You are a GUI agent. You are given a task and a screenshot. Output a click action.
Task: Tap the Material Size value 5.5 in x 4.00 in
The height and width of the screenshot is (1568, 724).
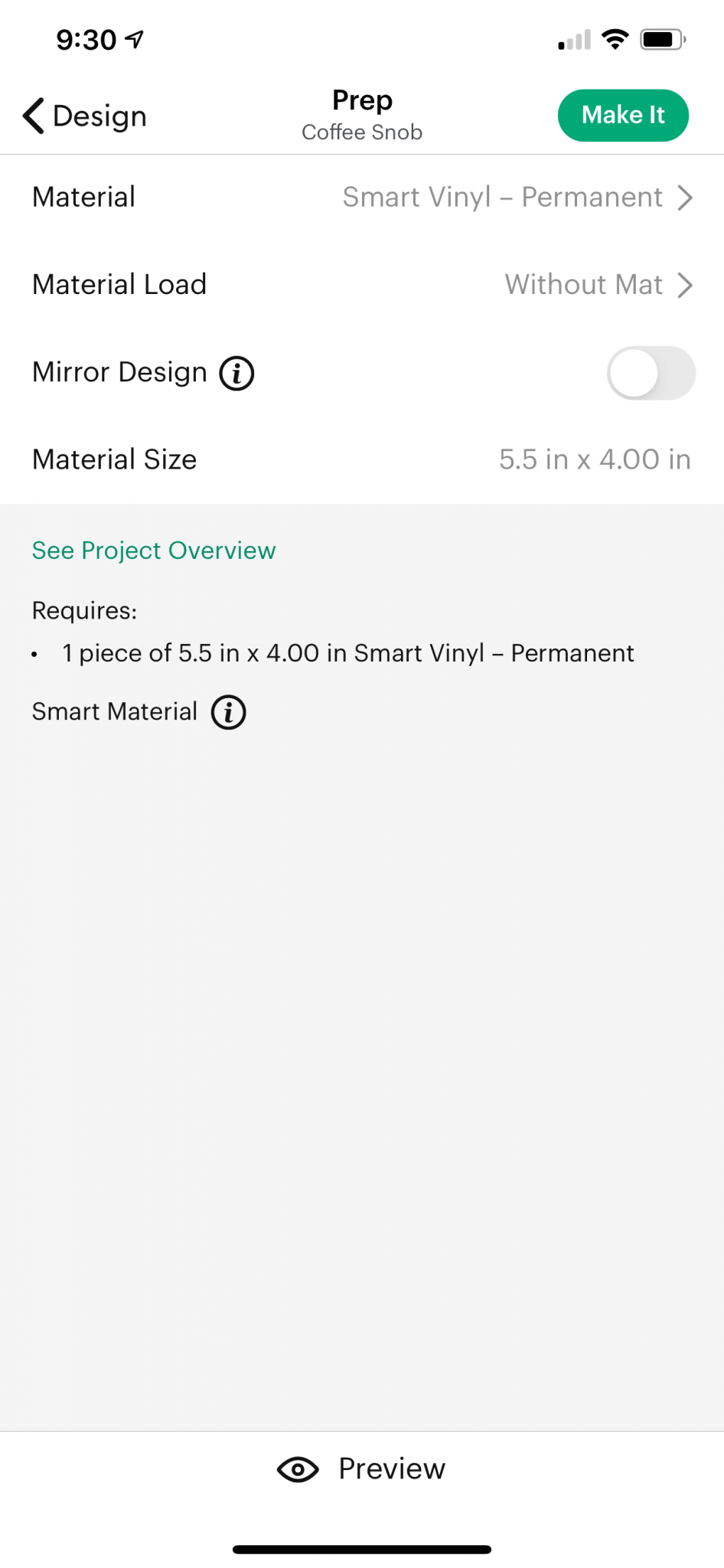[595, 459]
